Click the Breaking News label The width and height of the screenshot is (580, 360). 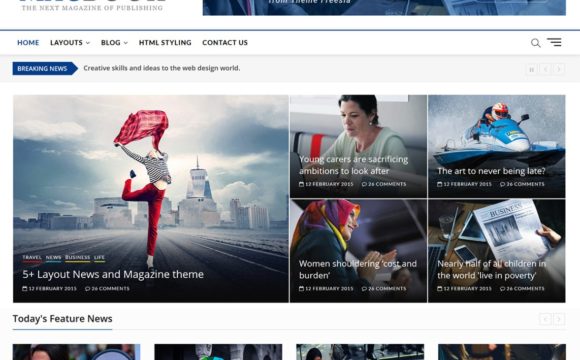[x=45, y=68]
